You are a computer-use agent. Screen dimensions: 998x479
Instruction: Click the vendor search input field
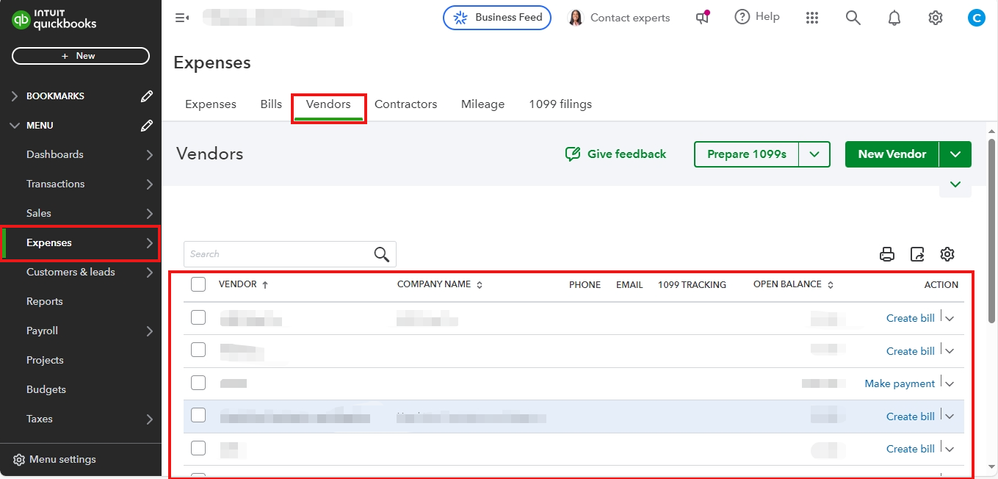coord(277,254)
